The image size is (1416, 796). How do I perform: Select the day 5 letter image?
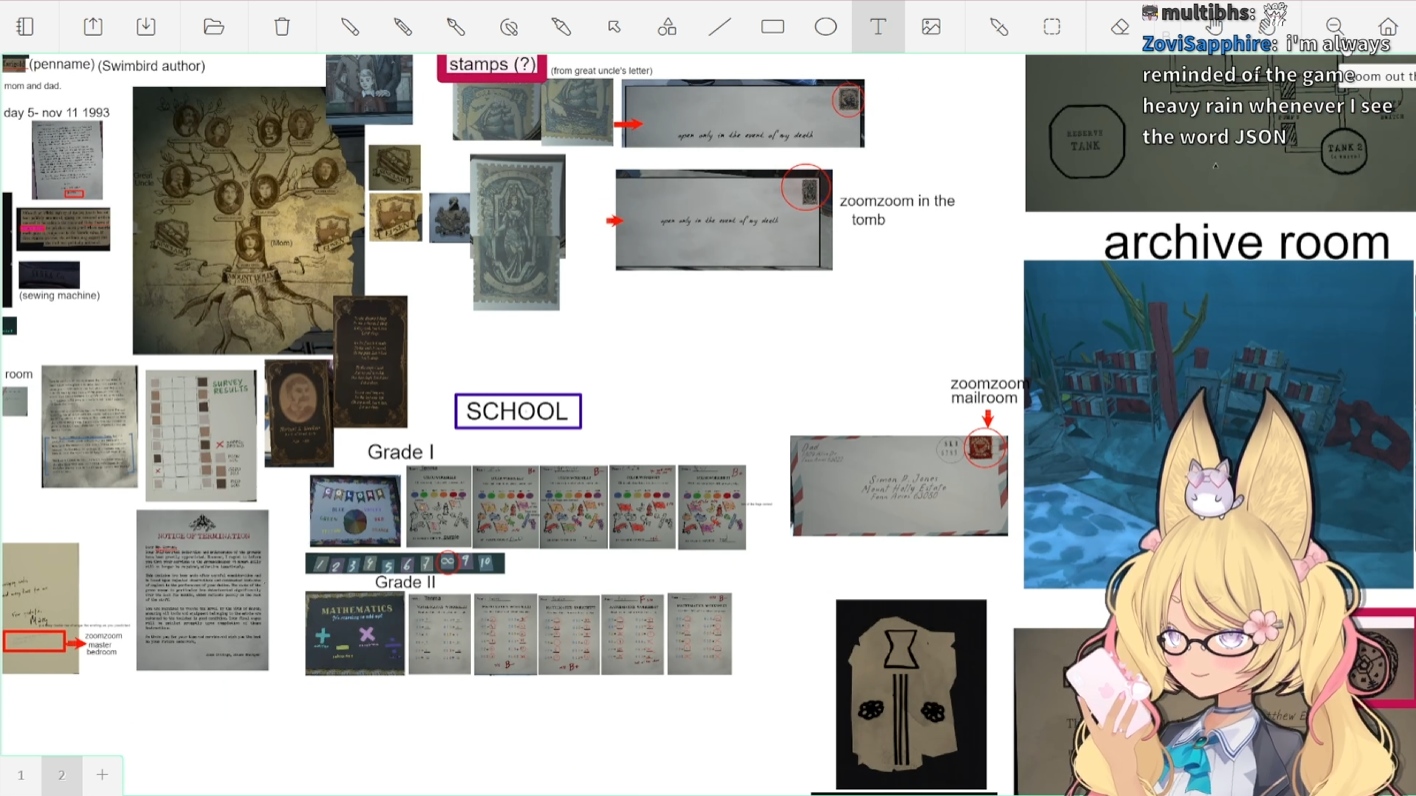[67, 160]
